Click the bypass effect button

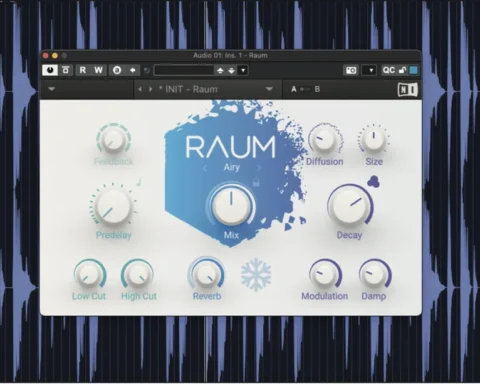click(66, 70)
